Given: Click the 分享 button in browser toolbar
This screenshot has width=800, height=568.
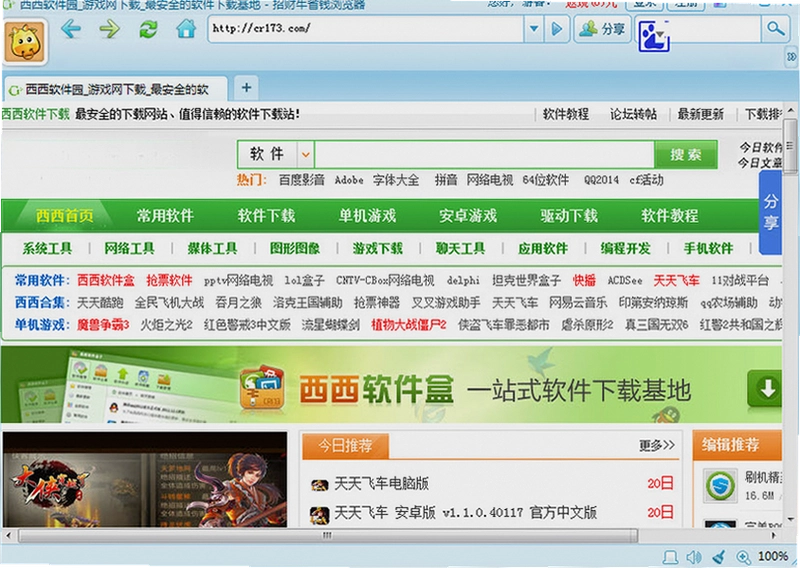Looking at the screenshot, I should coord(603,29).
